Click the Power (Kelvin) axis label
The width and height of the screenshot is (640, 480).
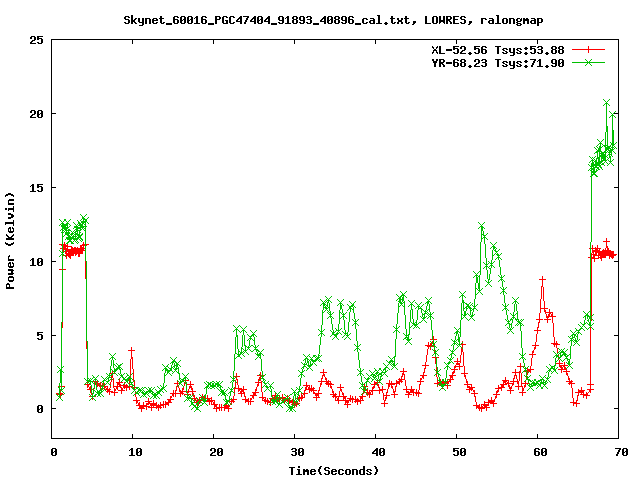[x=10, y=241]
